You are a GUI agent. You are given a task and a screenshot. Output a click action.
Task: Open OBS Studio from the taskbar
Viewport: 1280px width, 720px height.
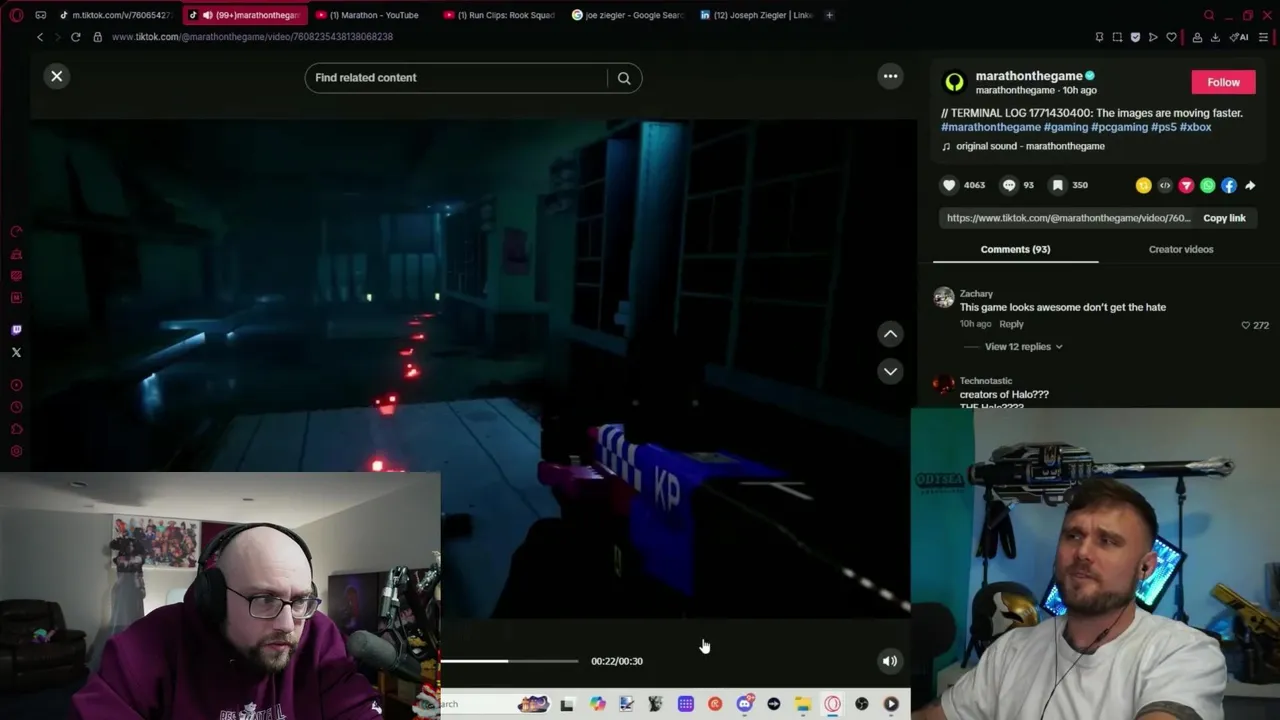pyautogui.click(x=861, y=704)
